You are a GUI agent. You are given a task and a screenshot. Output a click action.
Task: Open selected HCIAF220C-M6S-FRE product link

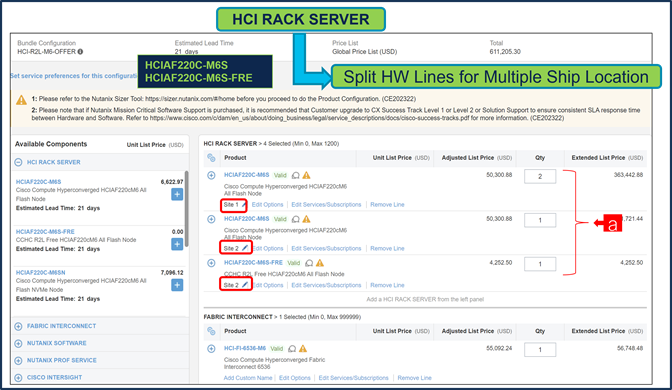[x=253, y=262]
